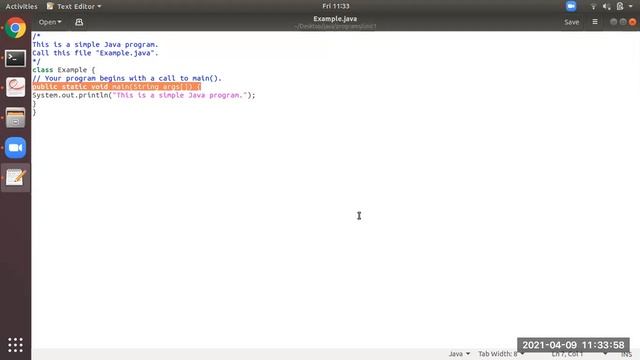Image resolution: width=640 pixels, height=360 pixels.
Task: Click the Zoom tray icon in top bar
Action: click(x=571, y=6)
